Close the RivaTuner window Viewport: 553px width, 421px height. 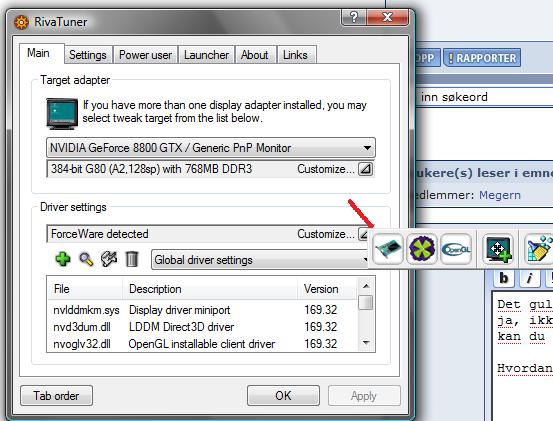388,17
